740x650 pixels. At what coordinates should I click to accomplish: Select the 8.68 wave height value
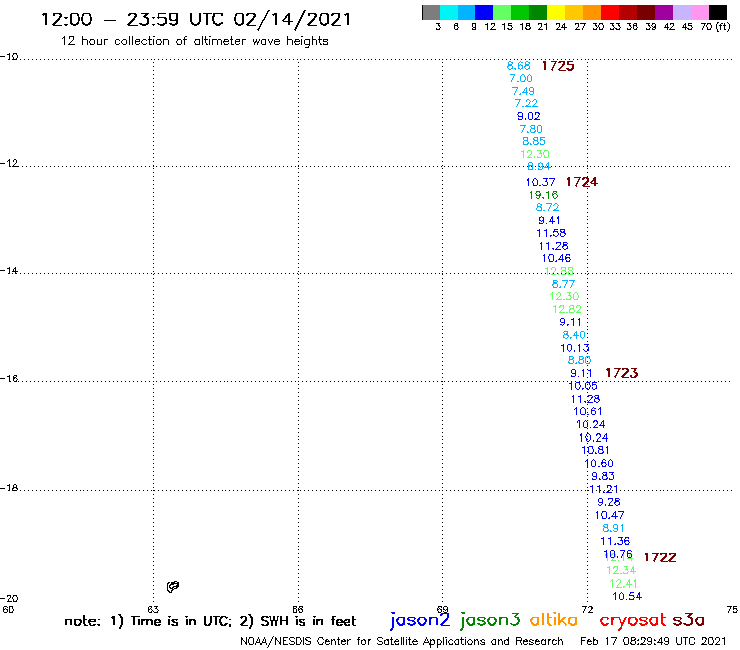pyautogui.click(x=519, y=66)
